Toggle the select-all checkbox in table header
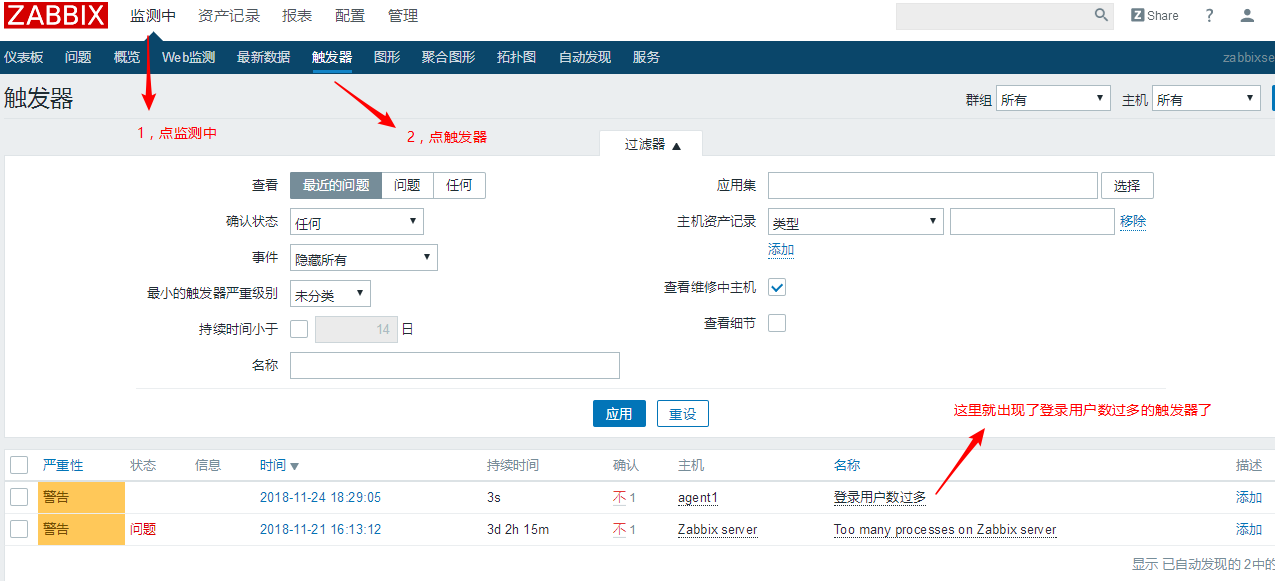The width and height of the screenshot is (1275, 581). [19, 465]
